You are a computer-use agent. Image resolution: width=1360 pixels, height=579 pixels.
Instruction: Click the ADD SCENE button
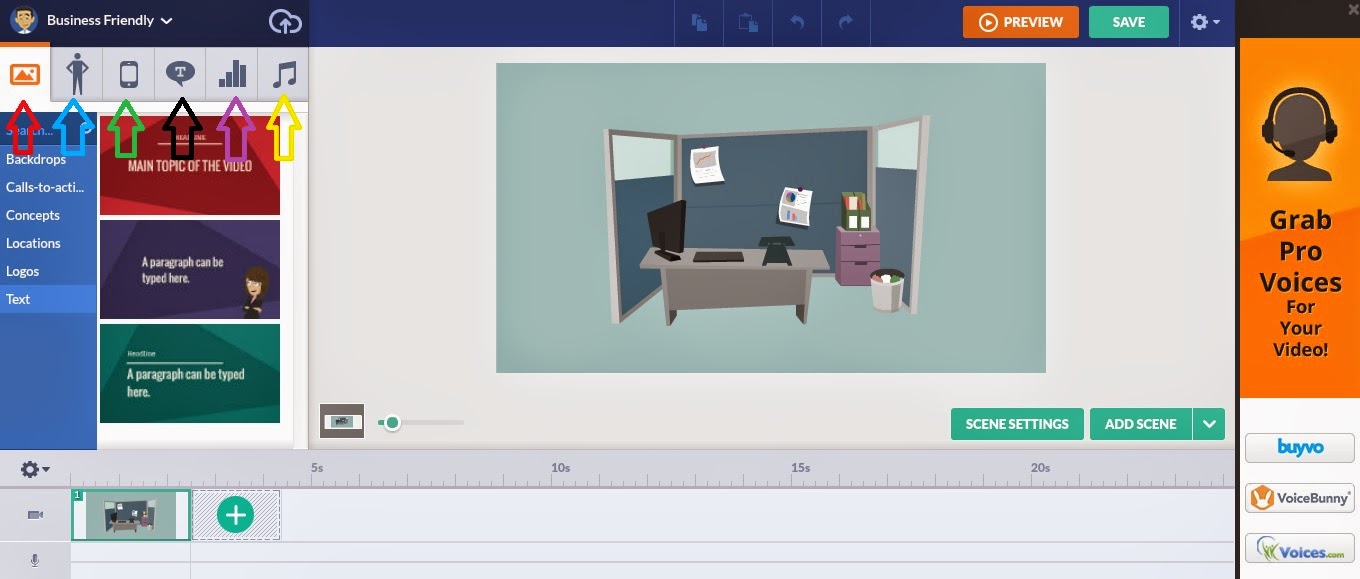click(1140, 424)
